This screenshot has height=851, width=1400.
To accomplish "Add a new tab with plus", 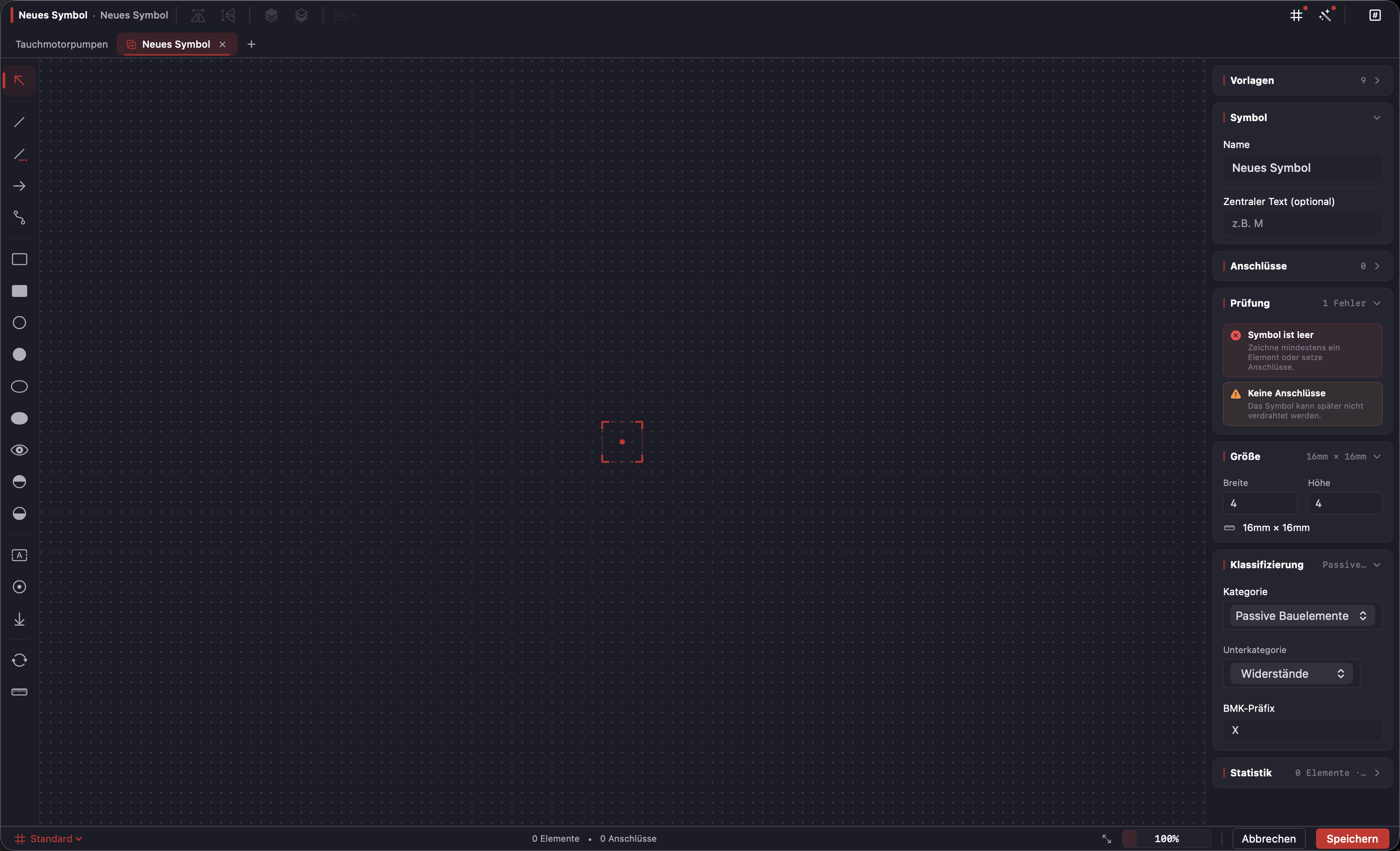I will point(251,44).
